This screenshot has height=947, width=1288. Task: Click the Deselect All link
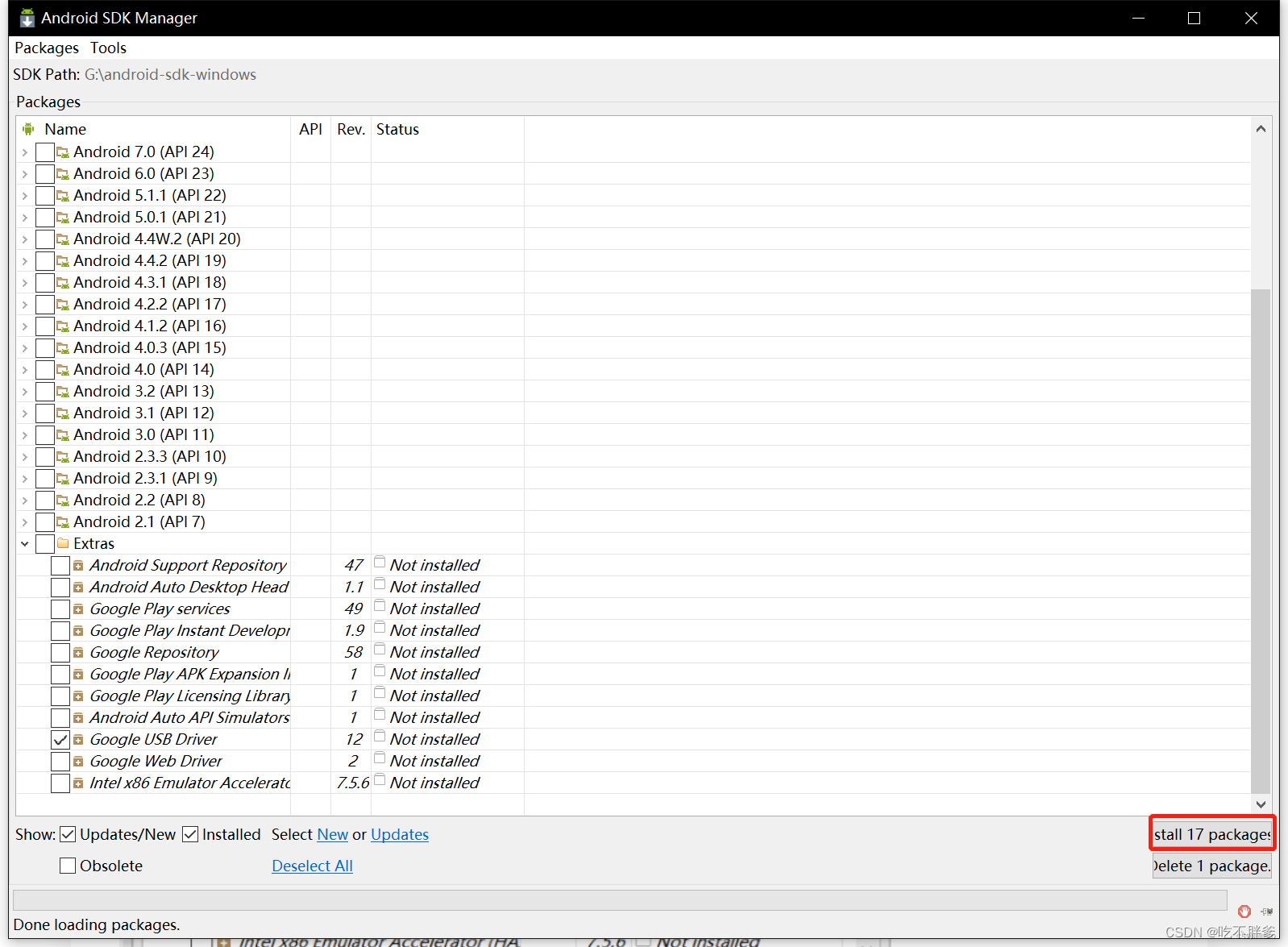(x=312, y=866)
